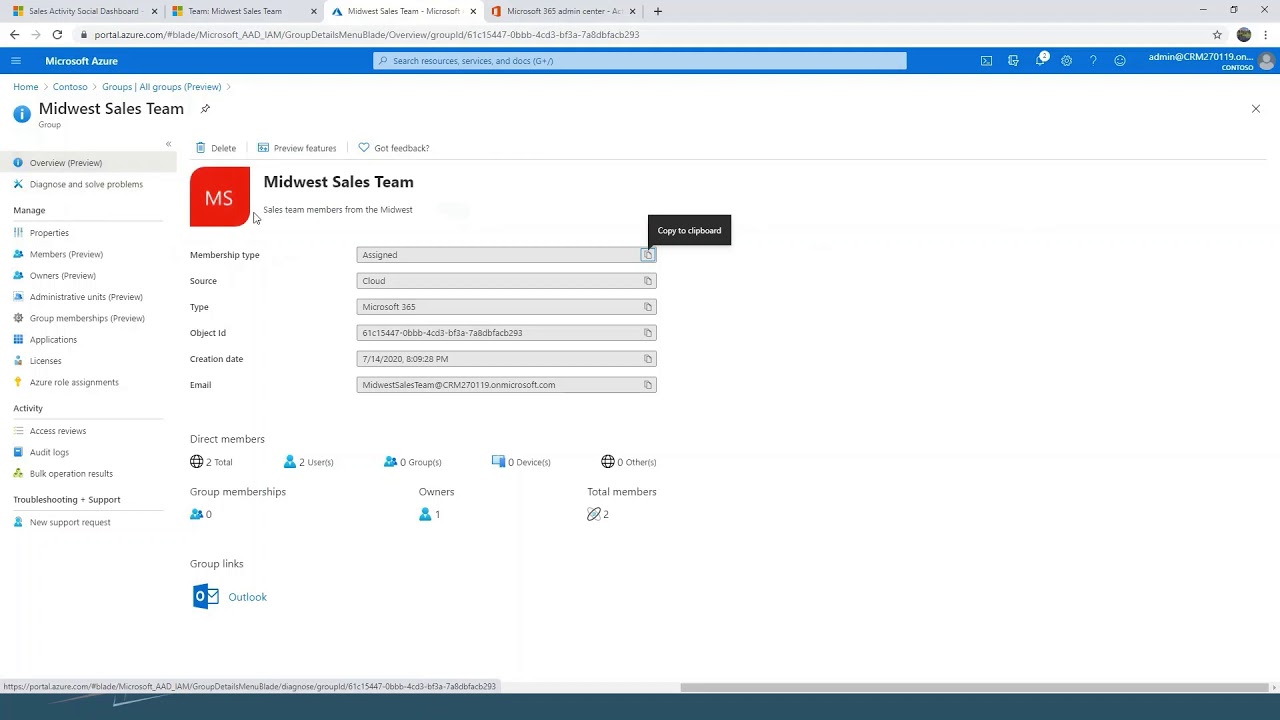Copy the Object Id to clipboard

coord(648,333)
